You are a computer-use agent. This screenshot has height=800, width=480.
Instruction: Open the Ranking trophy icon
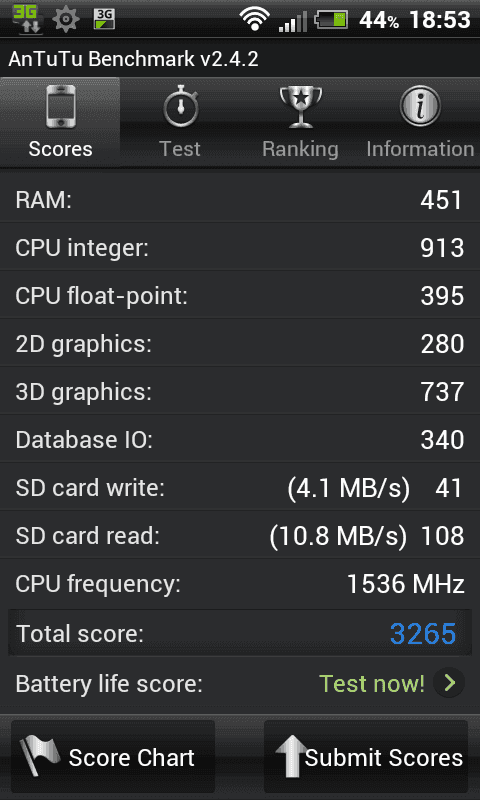[x=300, y=107]
